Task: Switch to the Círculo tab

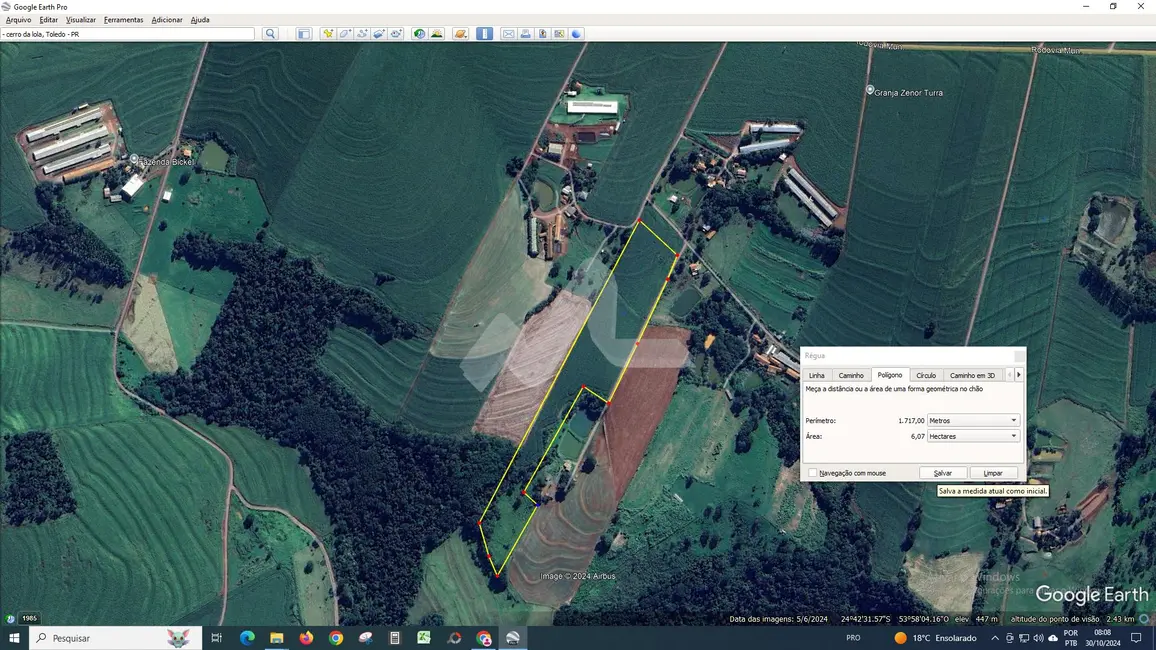Action: [x=926, y=375]
